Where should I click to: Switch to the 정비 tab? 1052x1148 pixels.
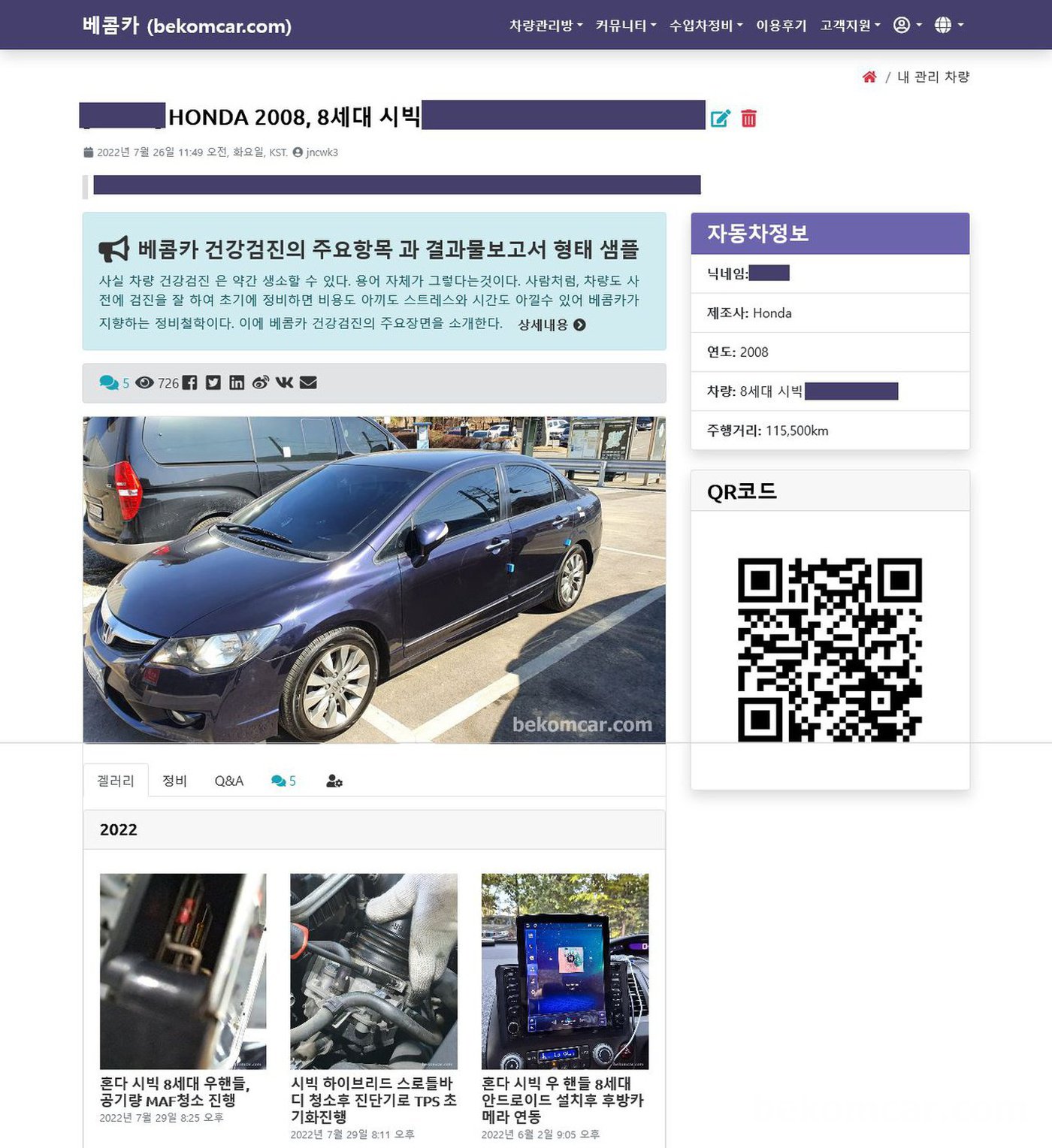coord(174,781)
